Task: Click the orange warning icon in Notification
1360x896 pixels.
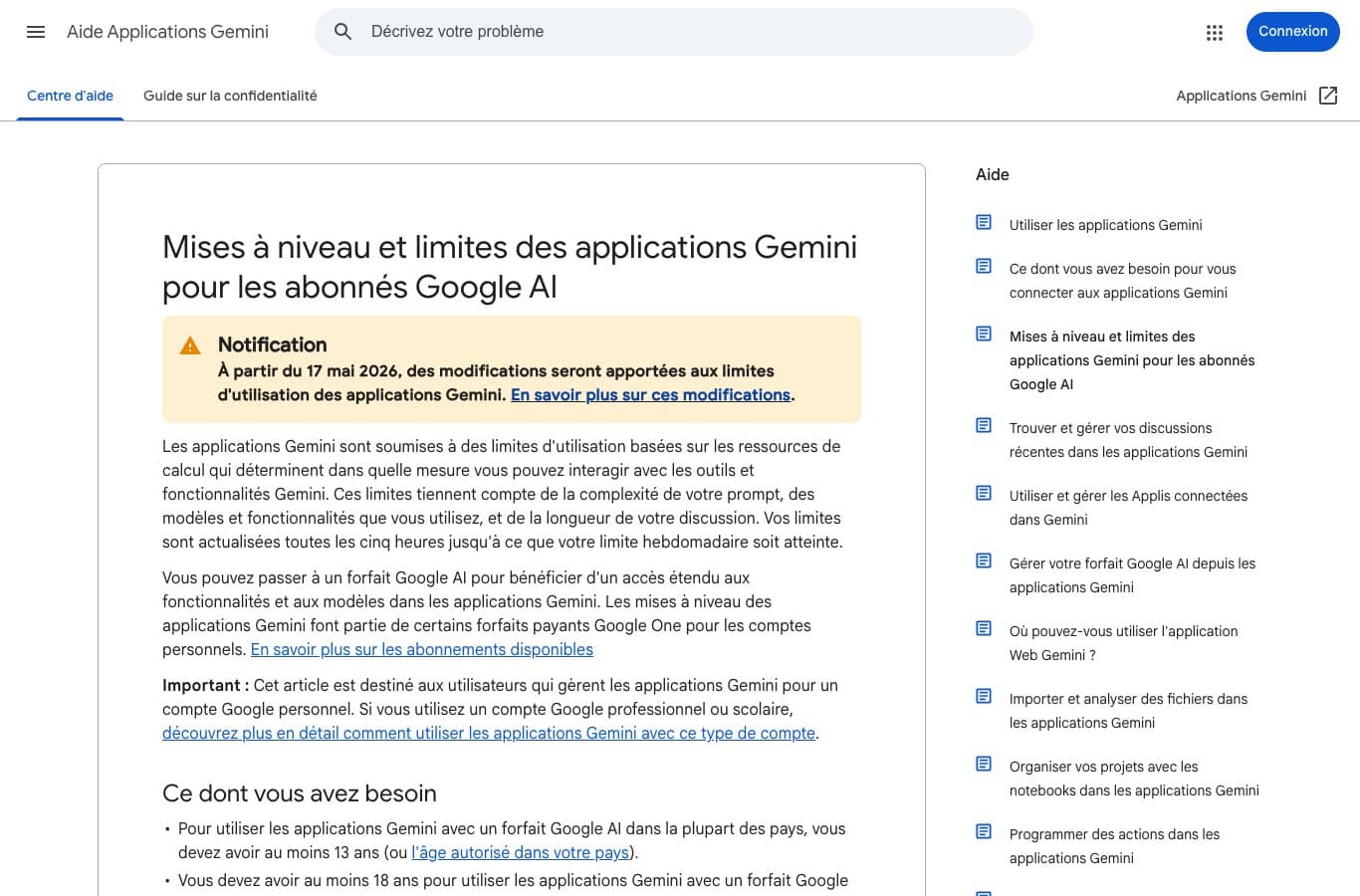Action: tap(190, 346)
